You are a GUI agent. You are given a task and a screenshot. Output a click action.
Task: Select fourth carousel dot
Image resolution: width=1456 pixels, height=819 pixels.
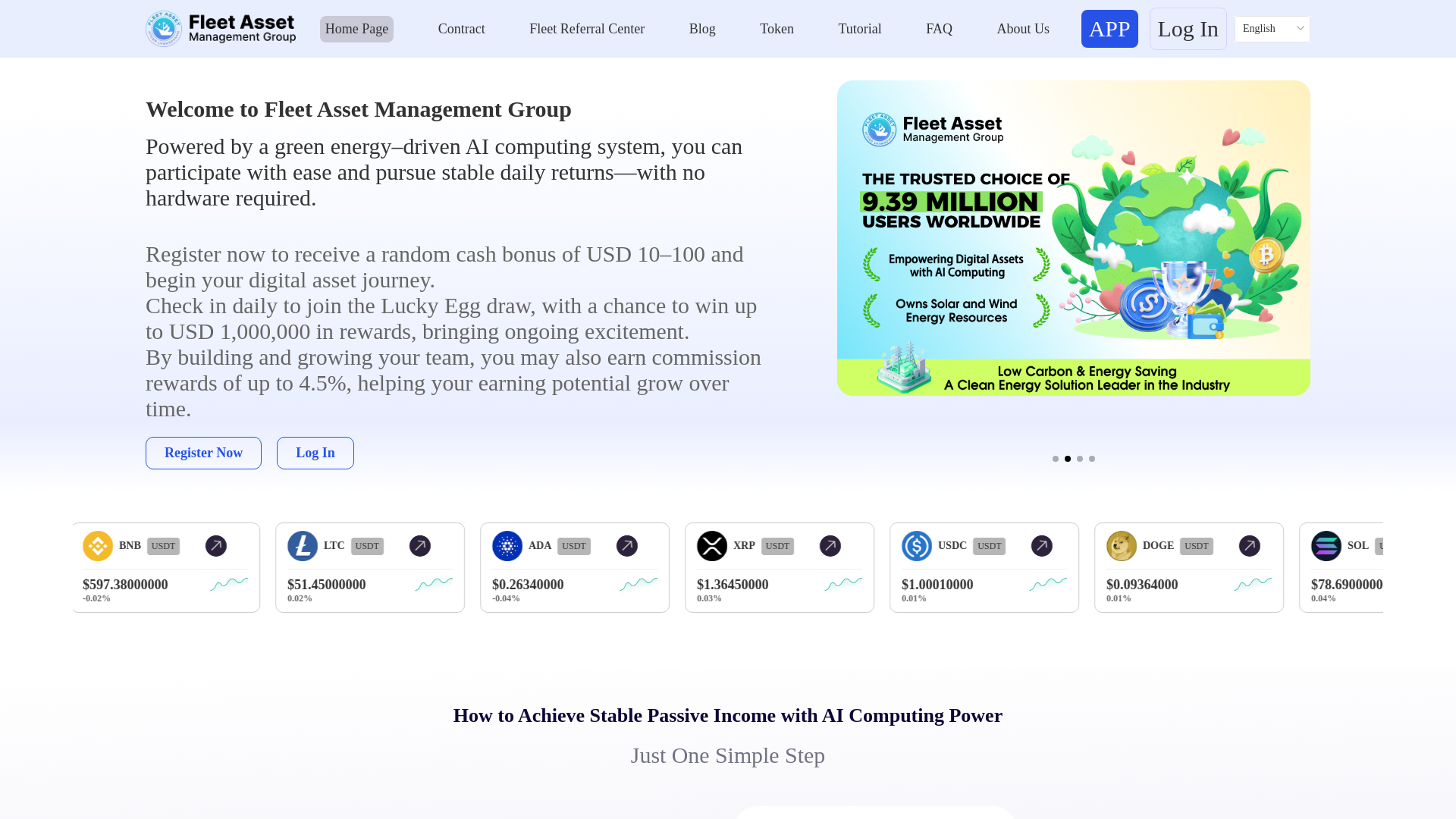coord(1092,459)
